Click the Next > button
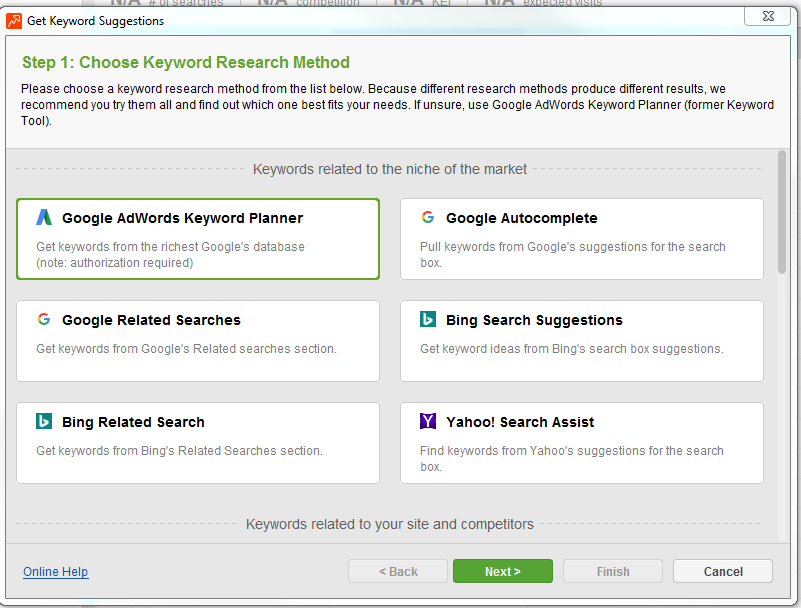This screenshot has height=608, width=801. (x=503, y=571)
